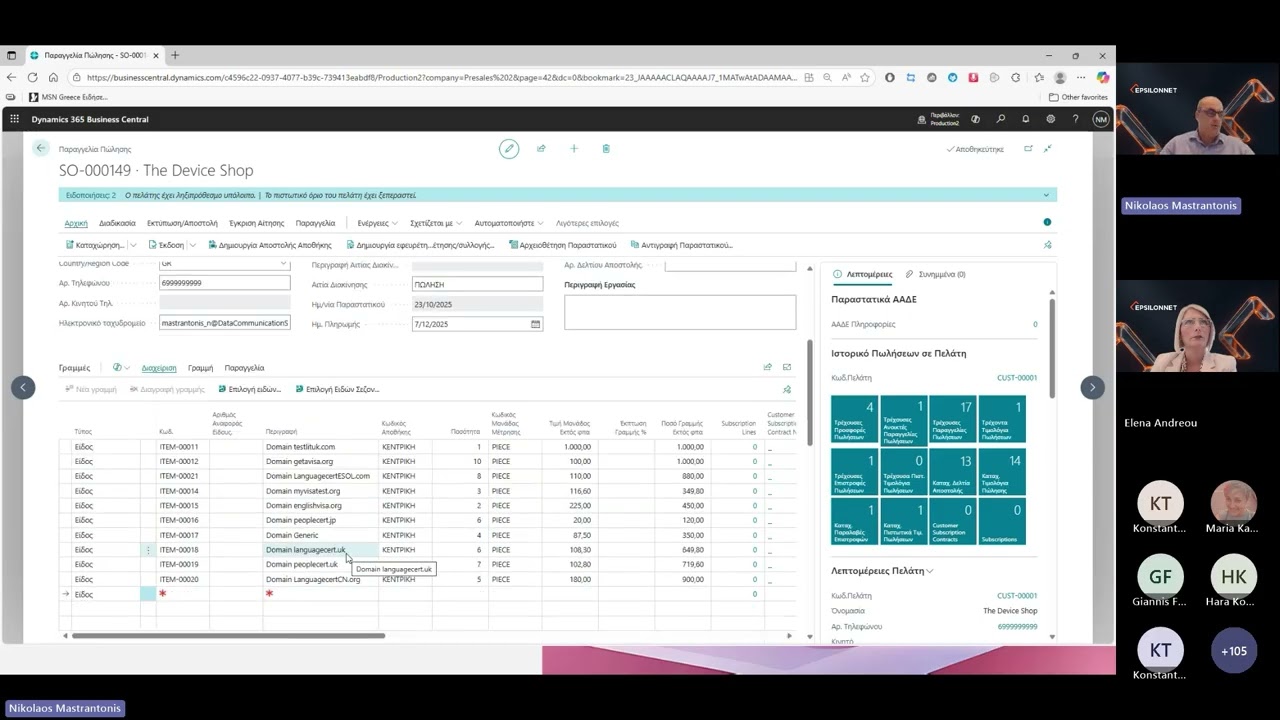Image resolution: width=1280 pixels, height=720 pixels.
Task: Open the calendar picker for Ημ. Πληρωμής
Action: point(536,324)
